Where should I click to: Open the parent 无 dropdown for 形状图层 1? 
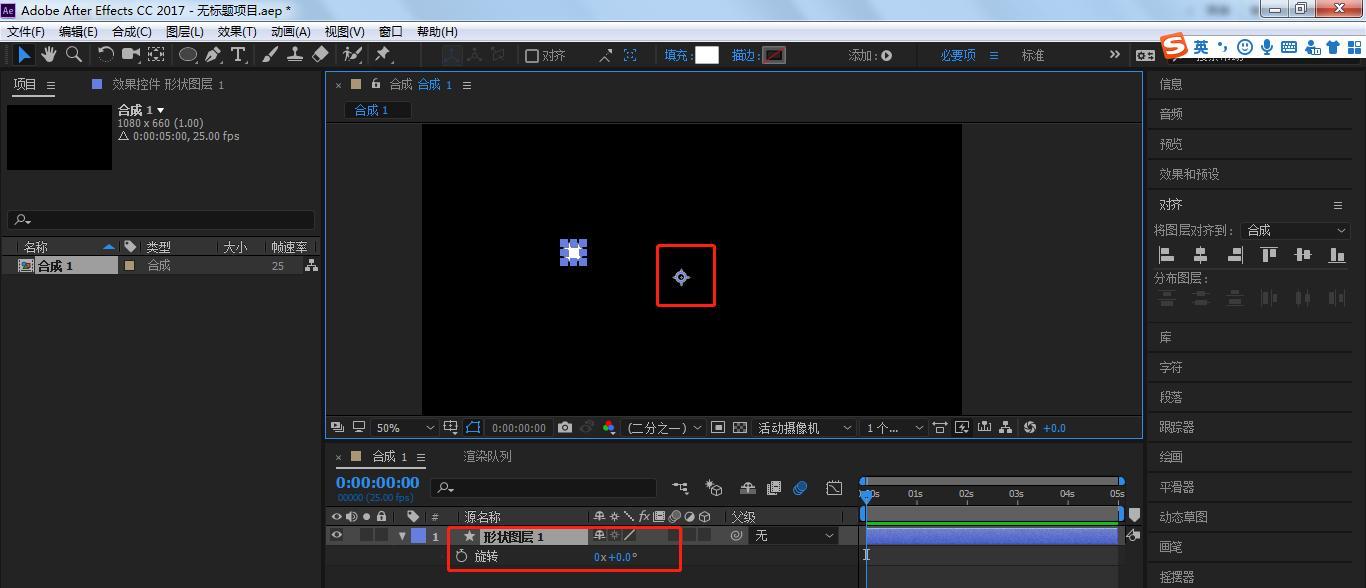(794, 536)
